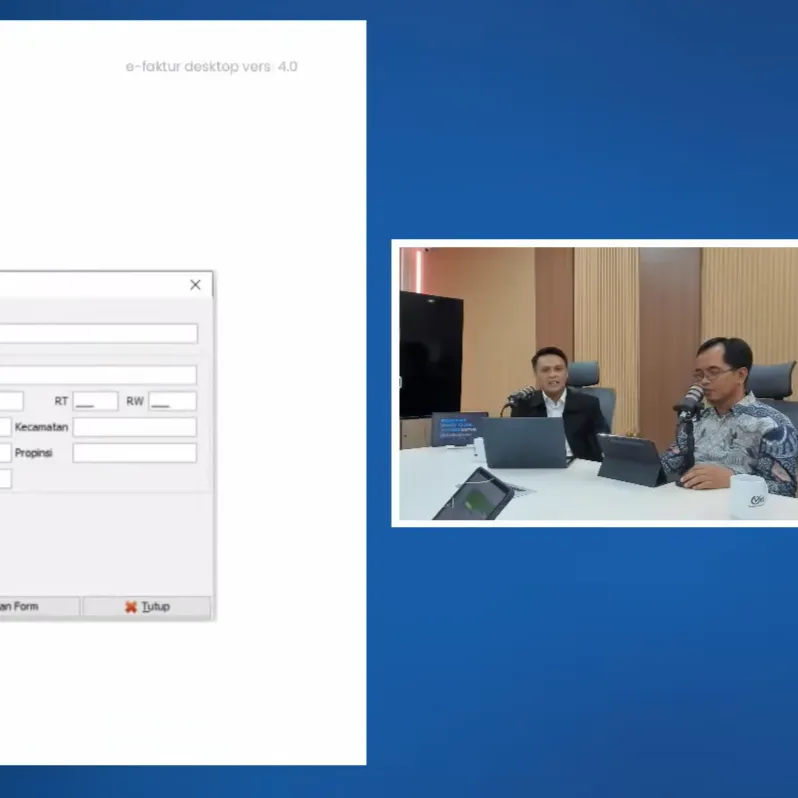Focus the RT input field

pos(95,401)
